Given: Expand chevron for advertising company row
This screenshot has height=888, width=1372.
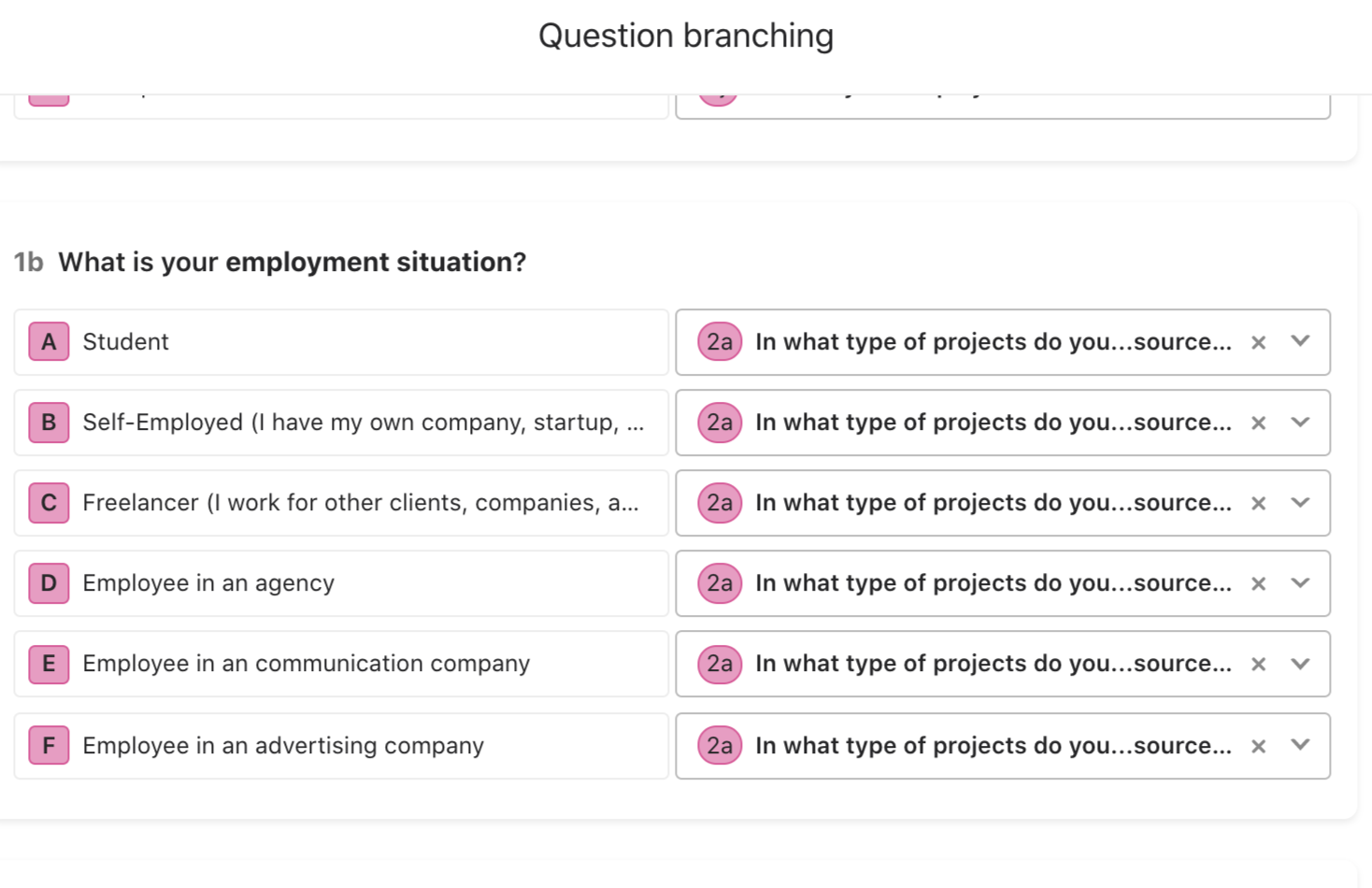Looking at the screenshot, I should point(1300,745).
